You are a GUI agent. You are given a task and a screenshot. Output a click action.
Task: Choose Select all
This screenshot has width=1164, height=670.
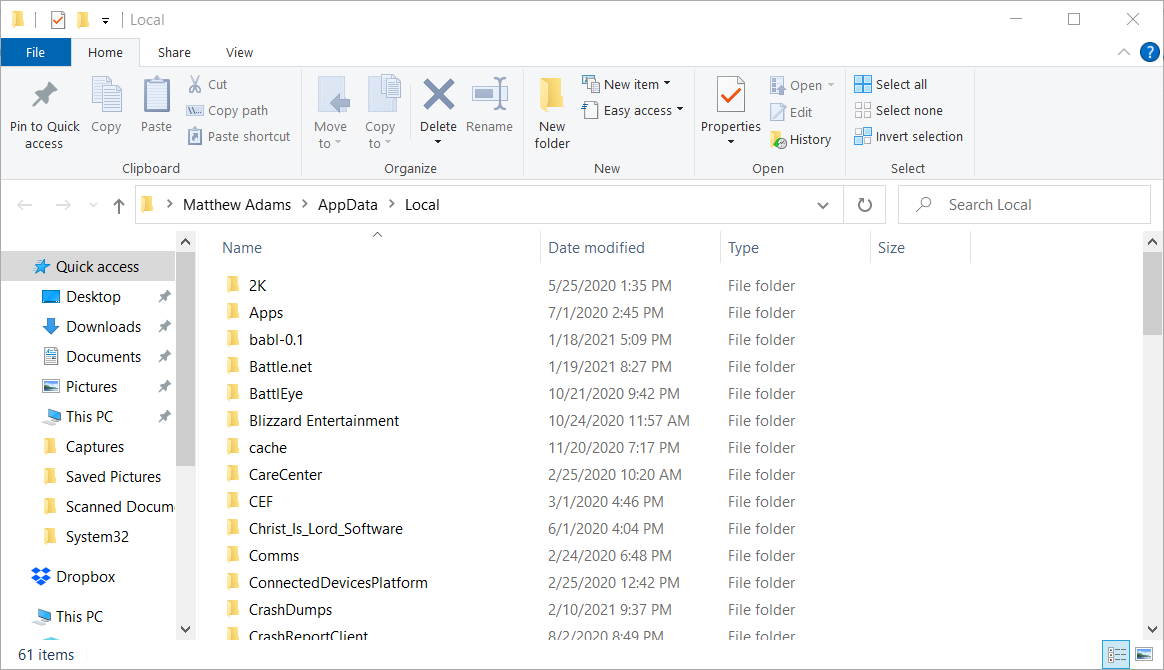point(891,85)
